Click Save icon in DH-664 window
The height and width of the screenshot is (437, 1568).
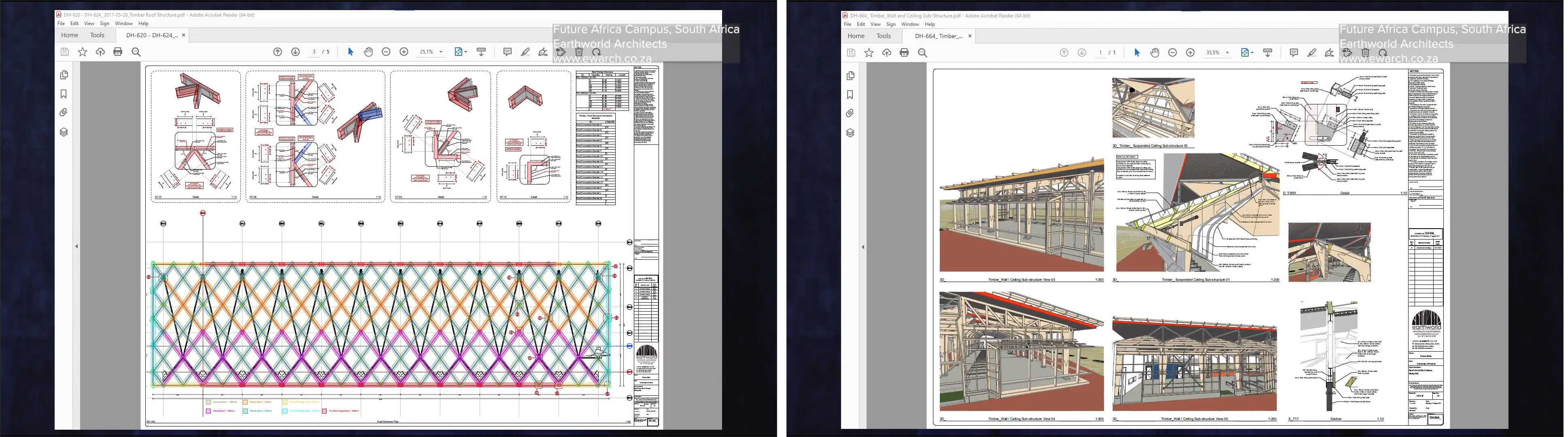coord(851,53)
